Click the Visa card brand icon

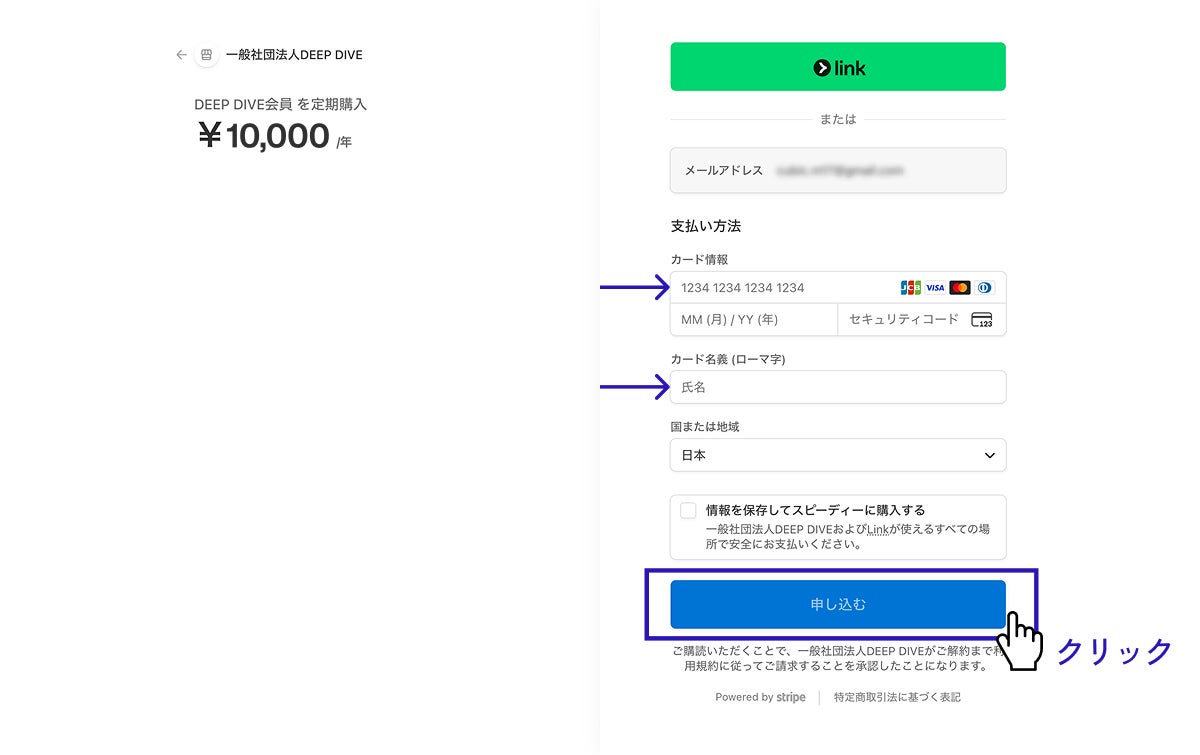pos(935,288)
